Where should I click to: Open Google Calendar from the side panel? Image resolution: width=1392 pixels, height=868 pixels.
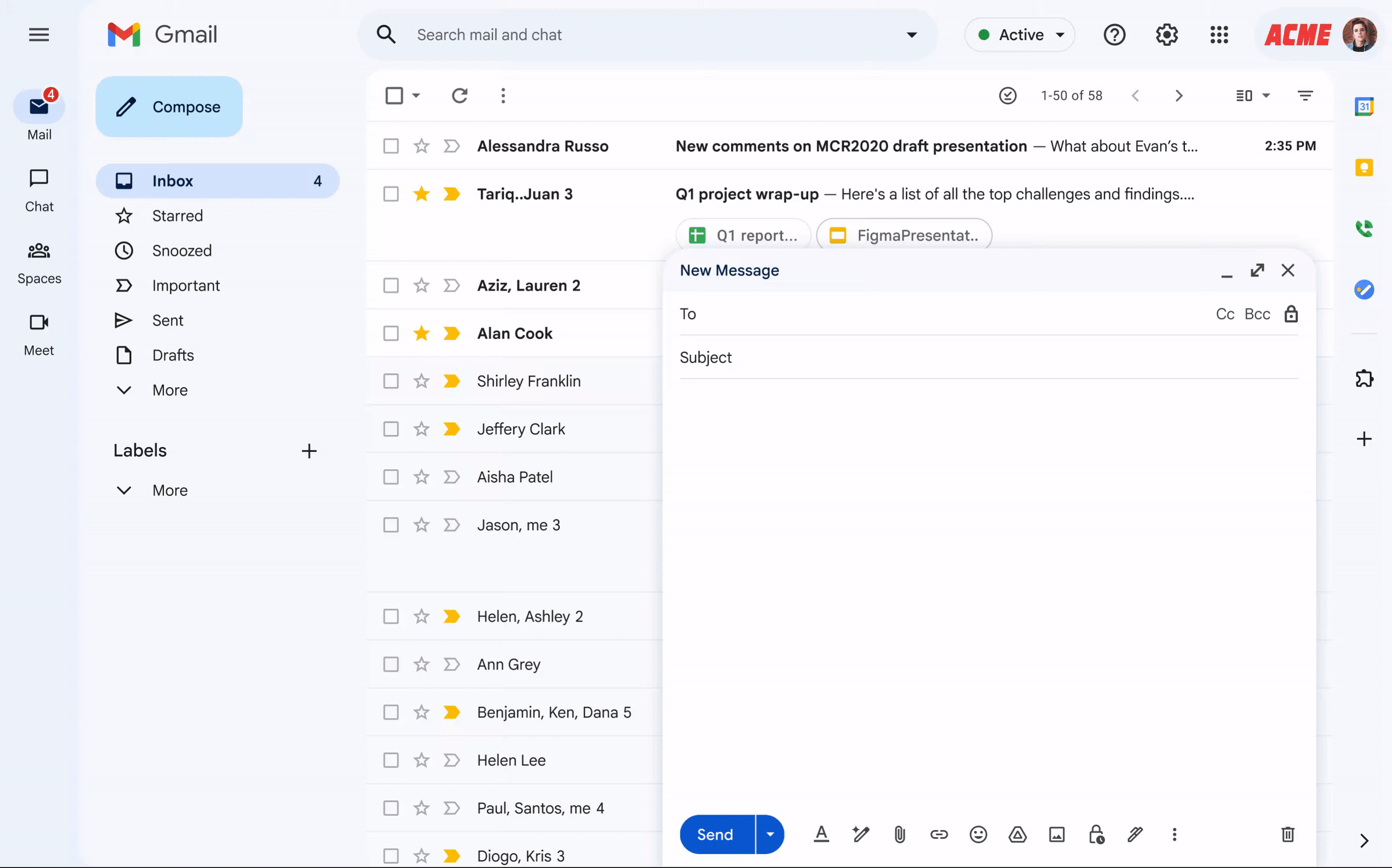(x=1364, y=106)
